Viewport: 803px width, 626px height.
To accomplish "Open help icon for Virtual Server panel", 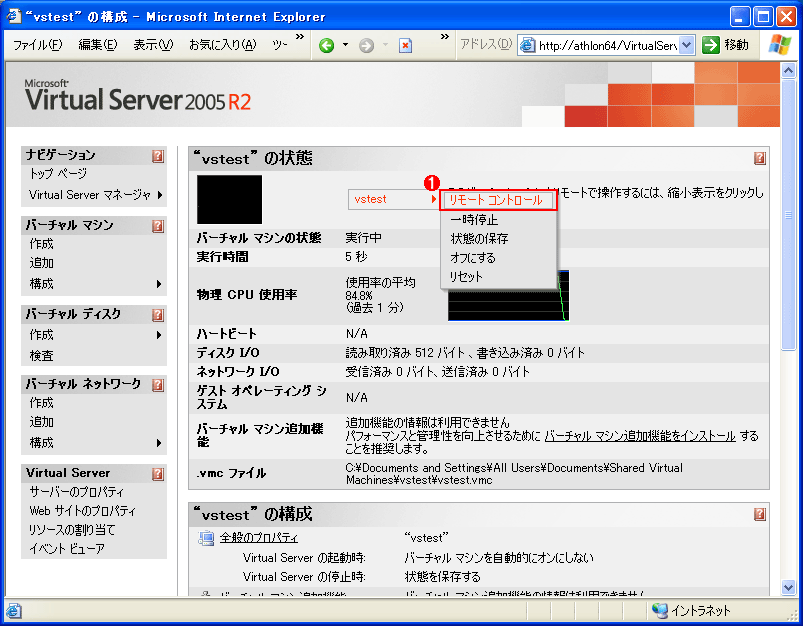I will point(158,474).
